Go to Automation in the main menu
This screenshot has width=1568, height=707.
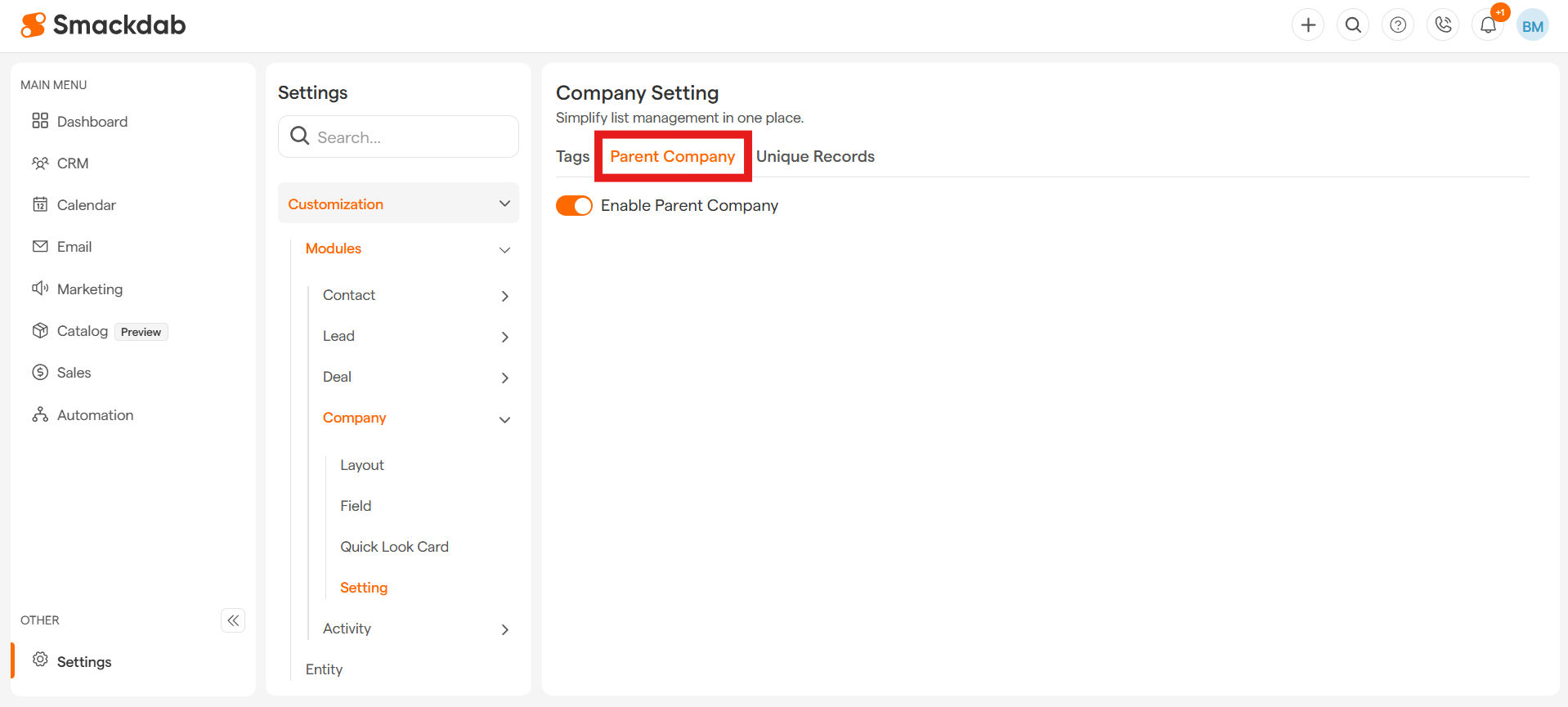pyautogui.click(x=95, y=415)
